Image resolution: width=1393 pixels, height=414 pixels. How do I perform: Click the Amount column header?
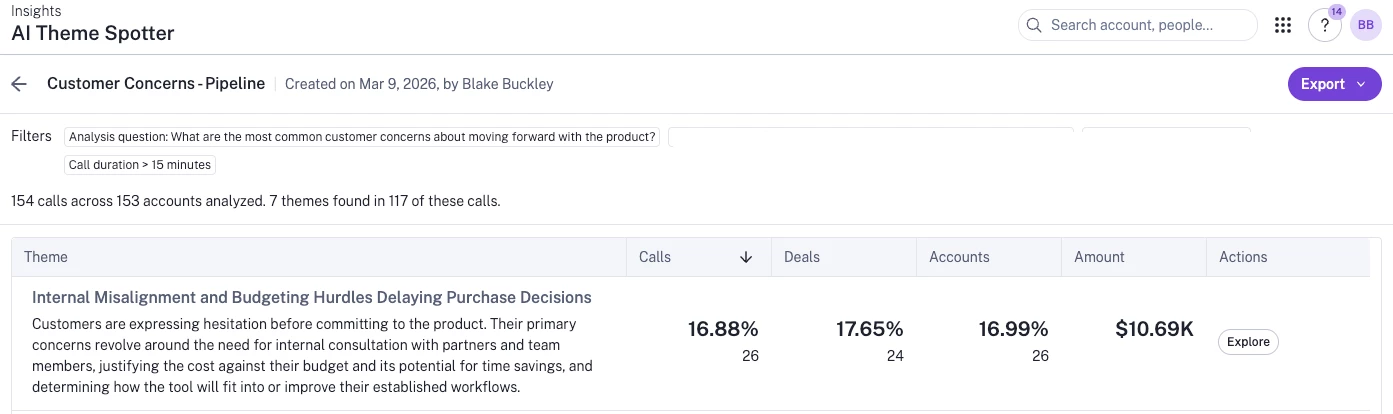coord(1099,257)
